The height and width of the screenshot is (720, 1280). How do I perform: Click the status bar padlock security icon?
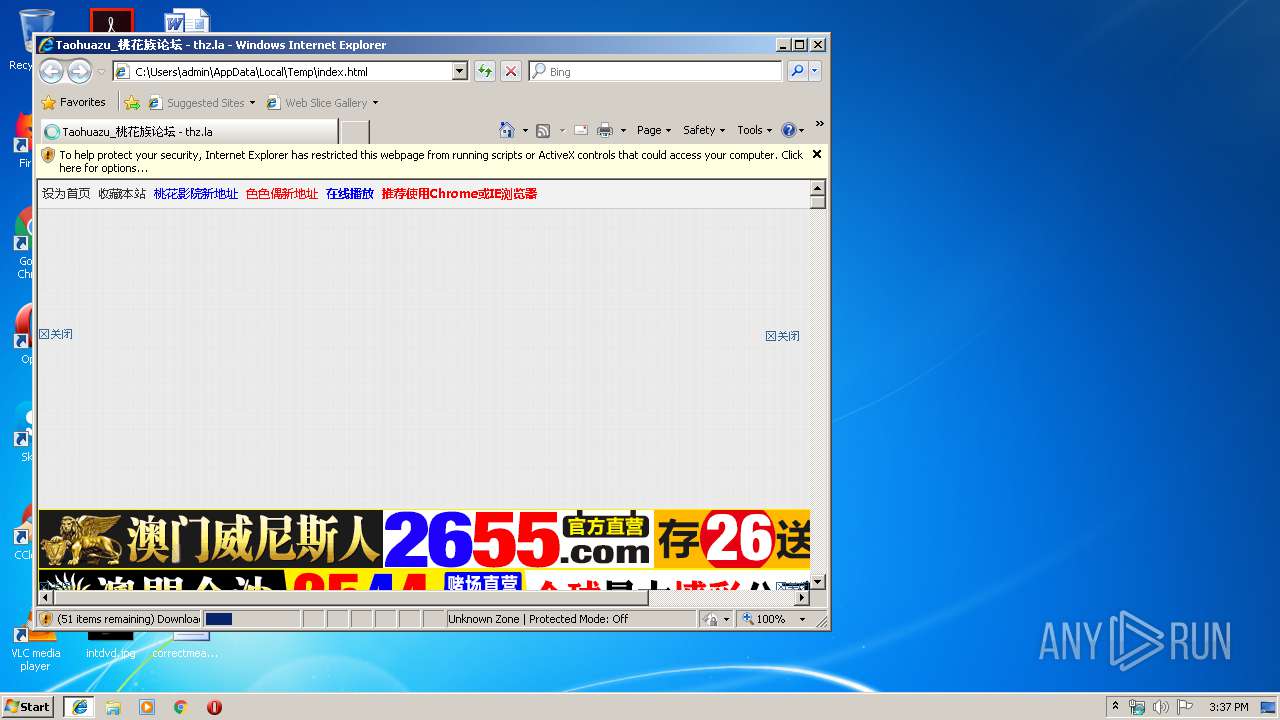click(711, 619)
